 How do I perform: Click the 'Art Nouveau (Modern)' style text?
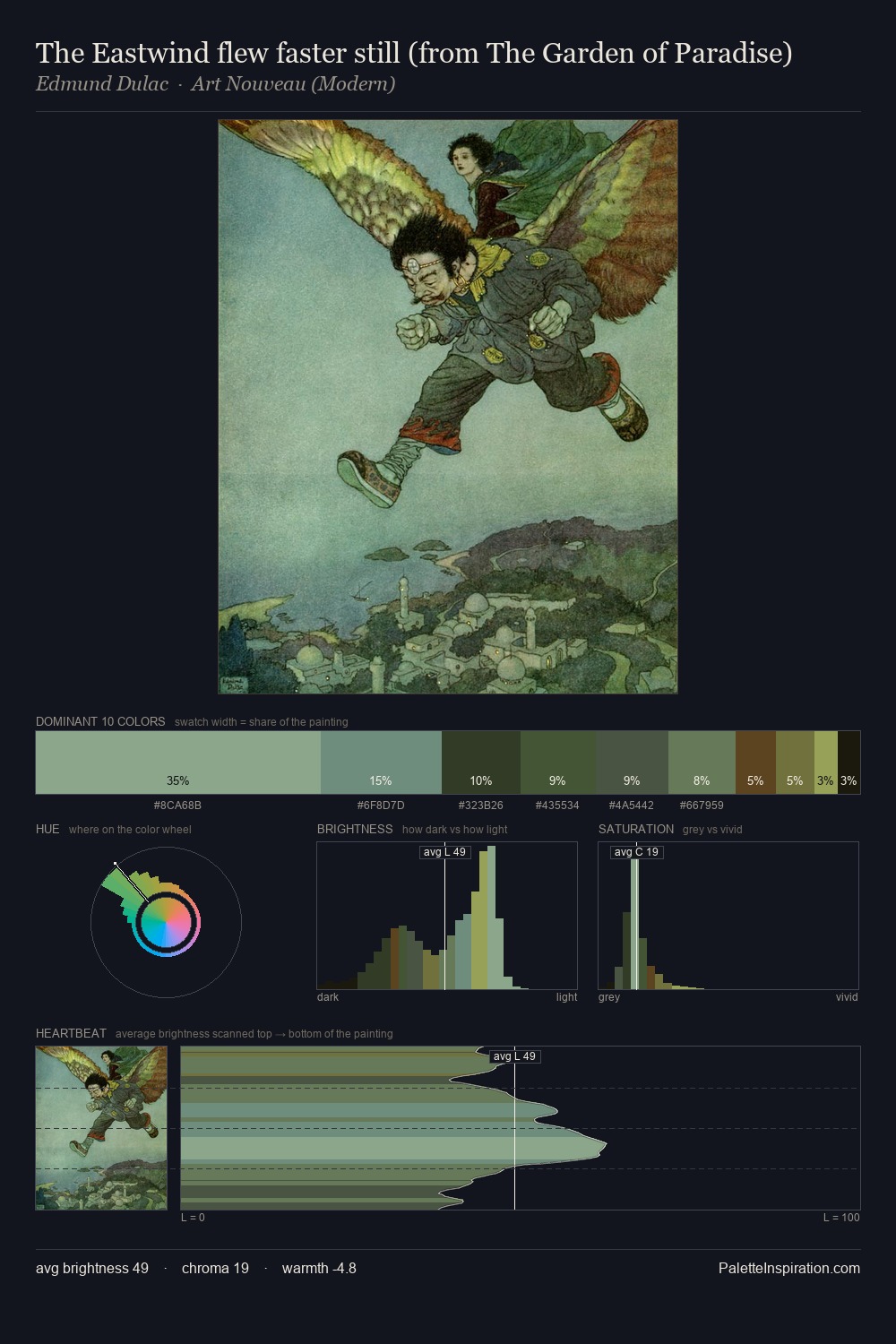coord(293,84)
